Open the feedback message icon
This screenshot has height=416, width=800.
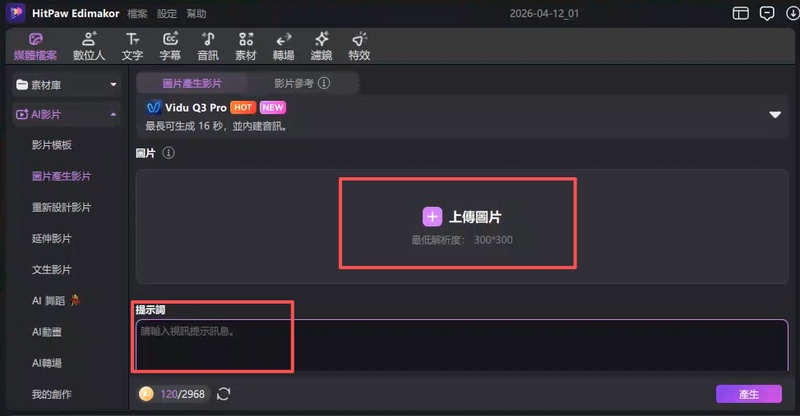coord(766,13)
